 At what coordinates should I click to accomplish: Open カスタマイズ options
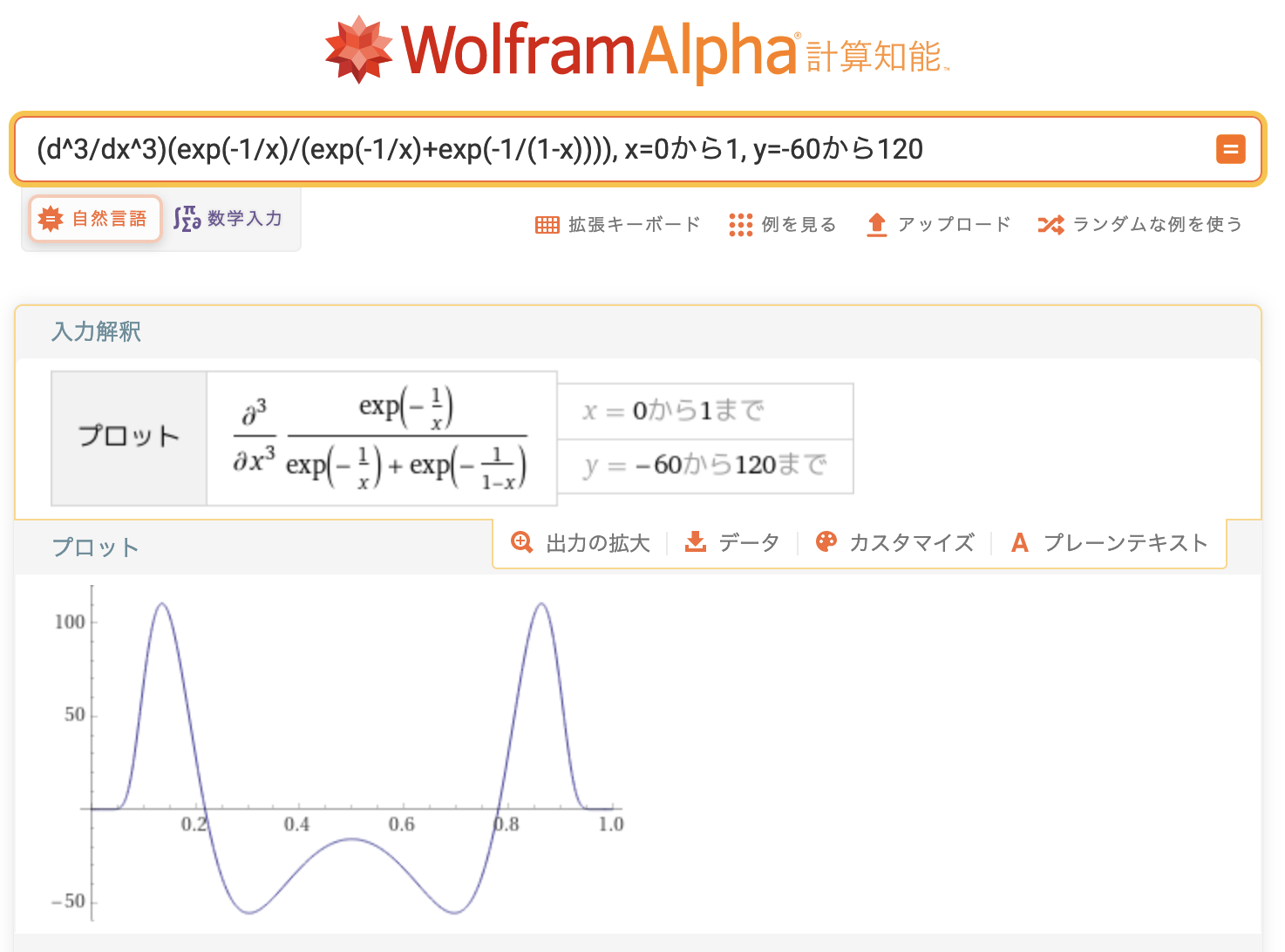[894, 543]
